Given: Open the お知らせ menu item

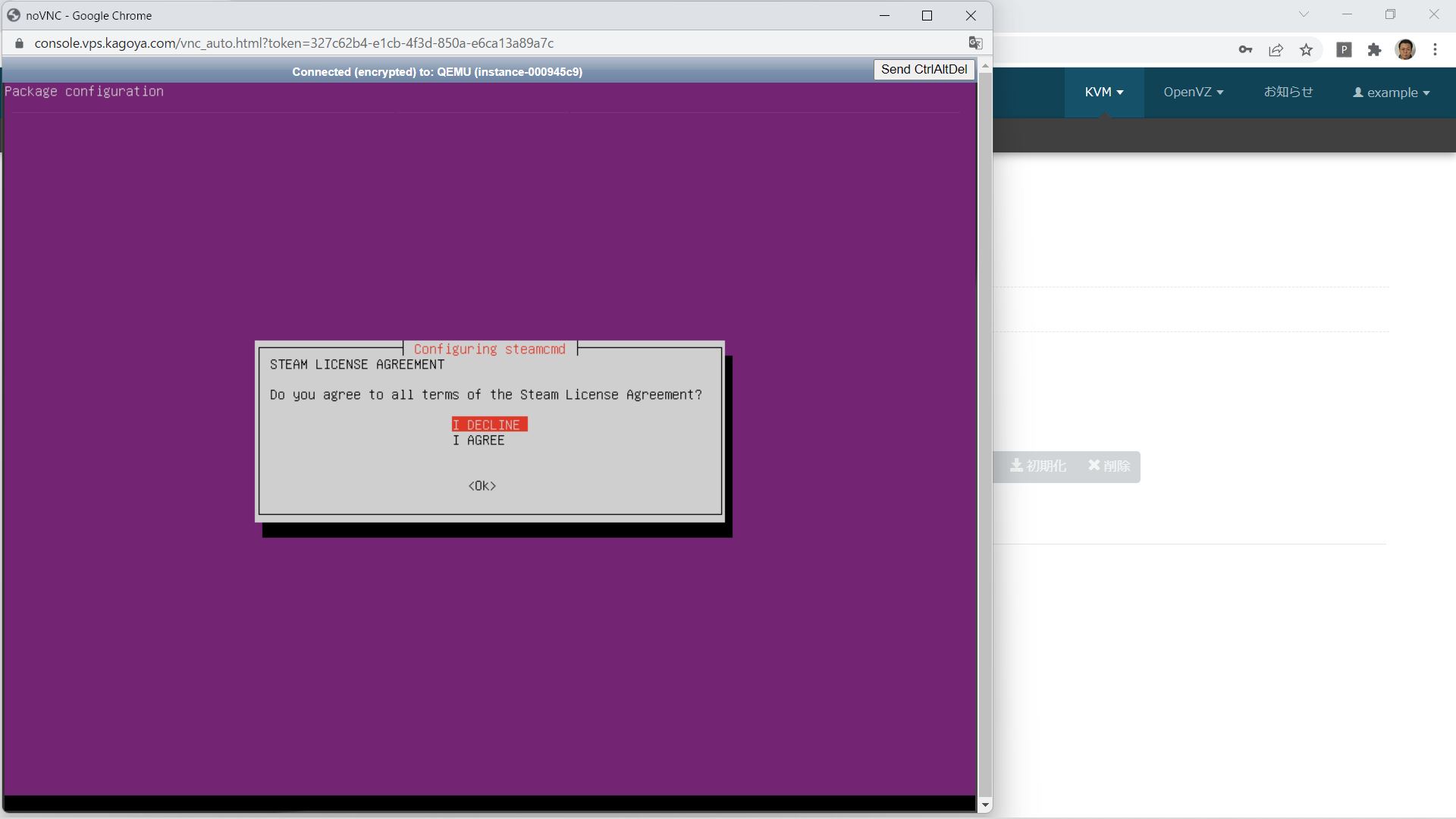Looking at the screenshot, I should pos(1288,93).
